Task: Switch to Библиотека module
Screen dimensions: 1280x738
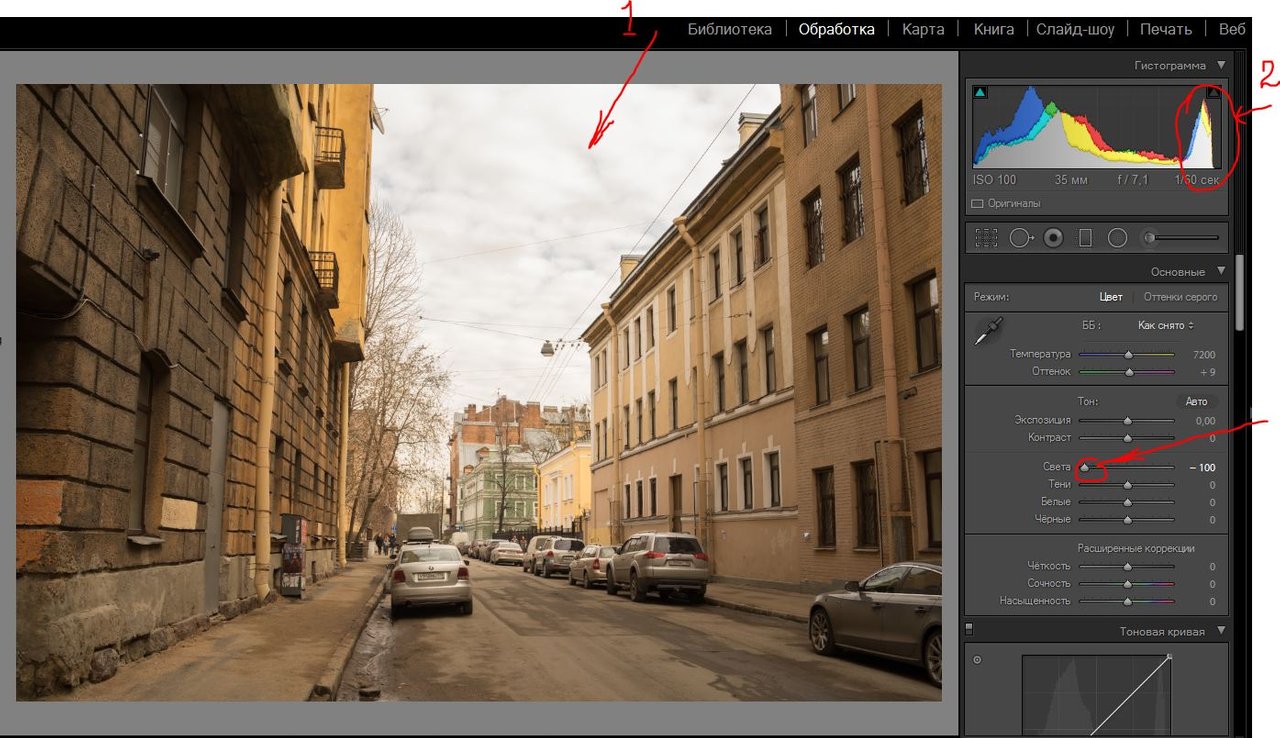Action: click(x=730, y=29)
